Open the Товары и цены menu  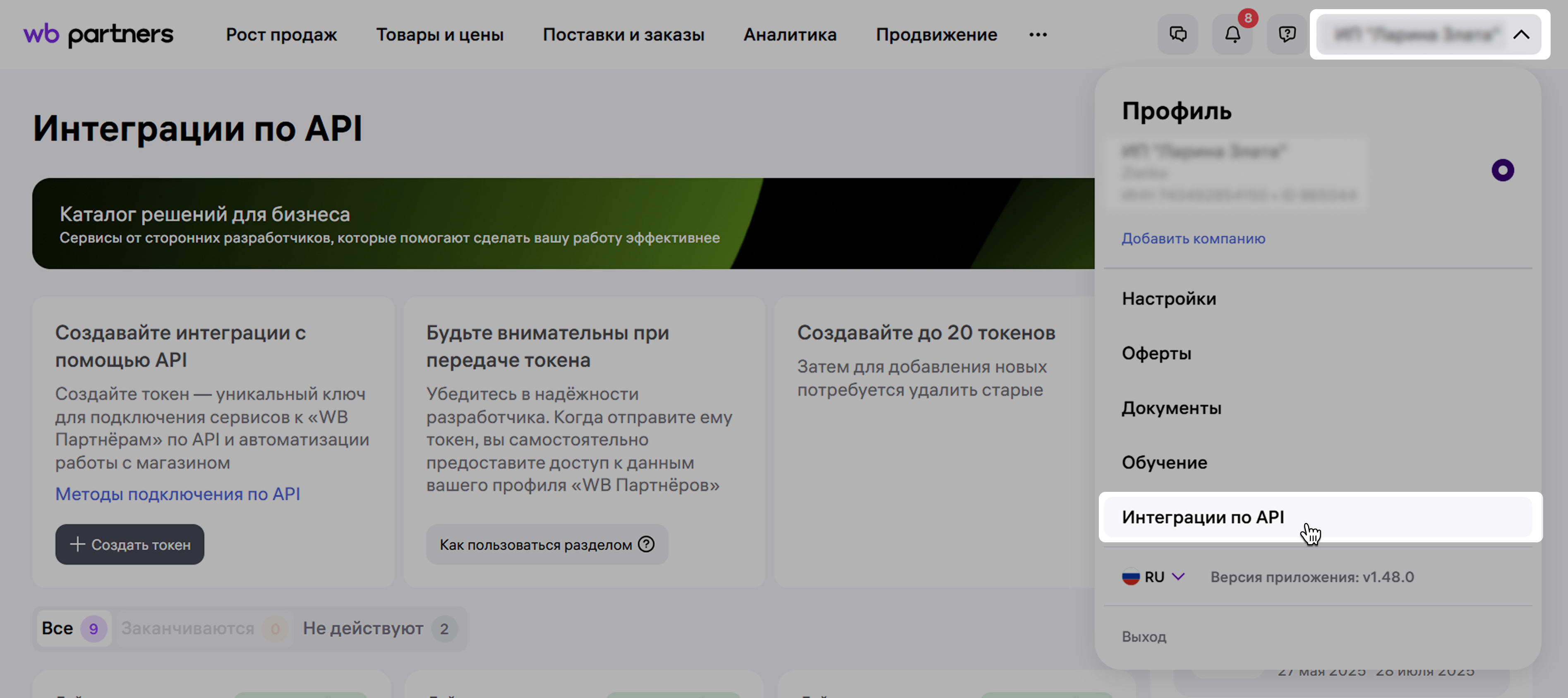point(439,35)
